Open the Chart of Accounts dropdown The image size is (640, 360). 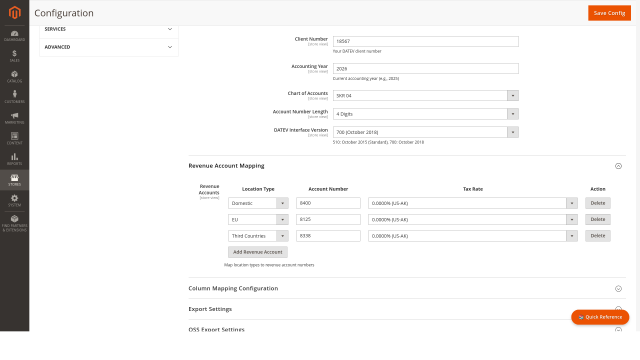[x=426, y=96]
